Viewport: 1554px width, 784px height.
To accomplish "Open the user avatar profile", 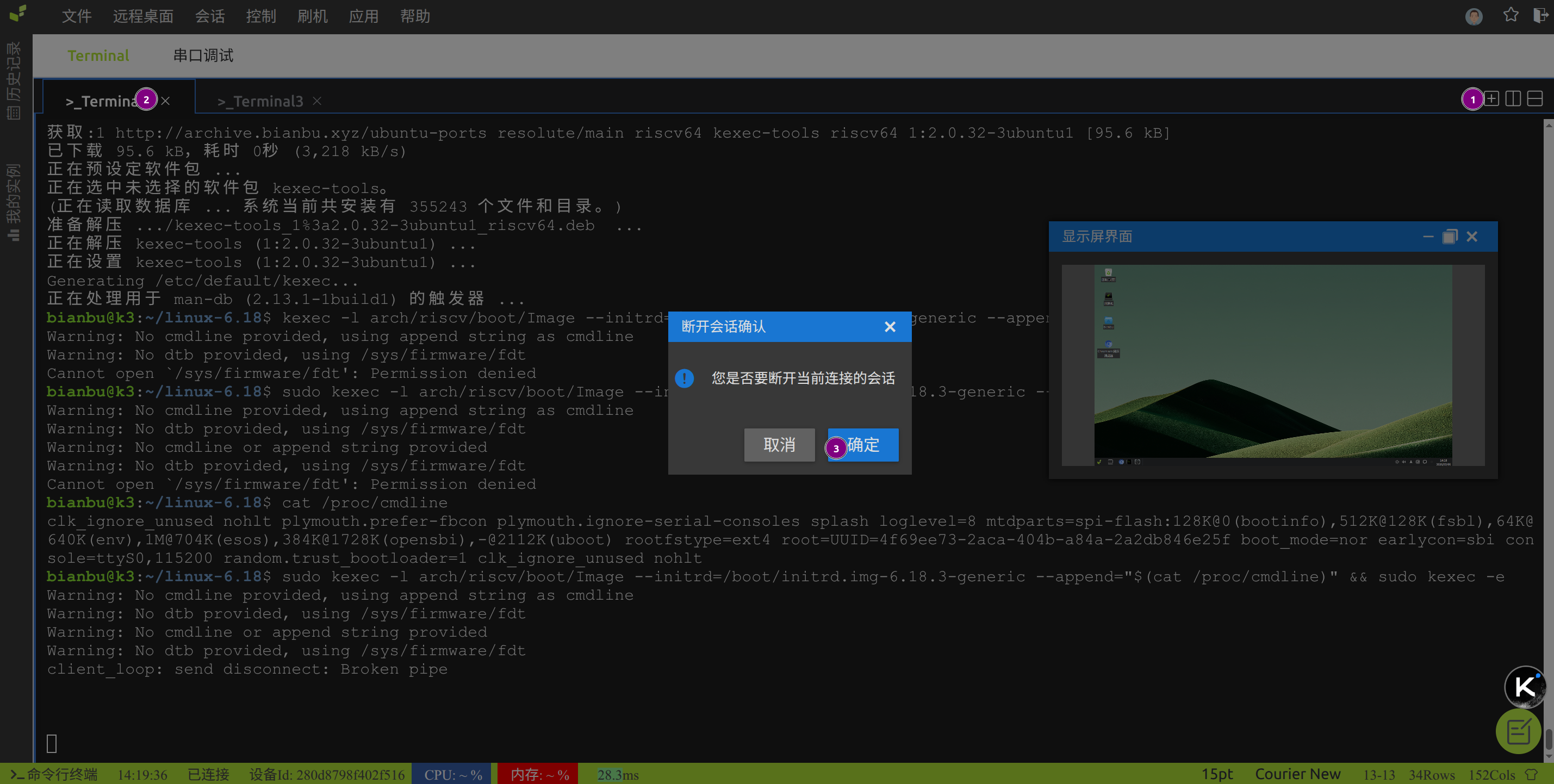I will click(x=1474, y=16).
